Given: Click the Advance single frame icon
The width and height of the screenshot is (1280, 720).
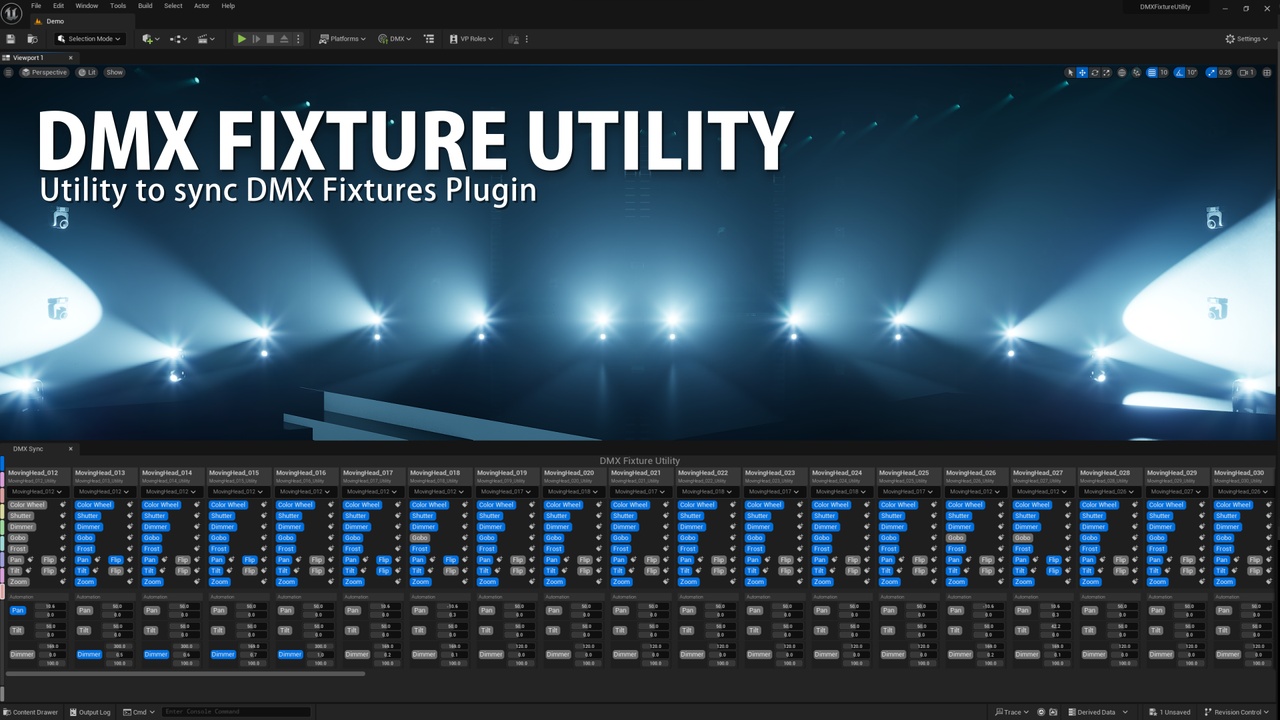Looking at the screenshot, I should coord(256,39).
